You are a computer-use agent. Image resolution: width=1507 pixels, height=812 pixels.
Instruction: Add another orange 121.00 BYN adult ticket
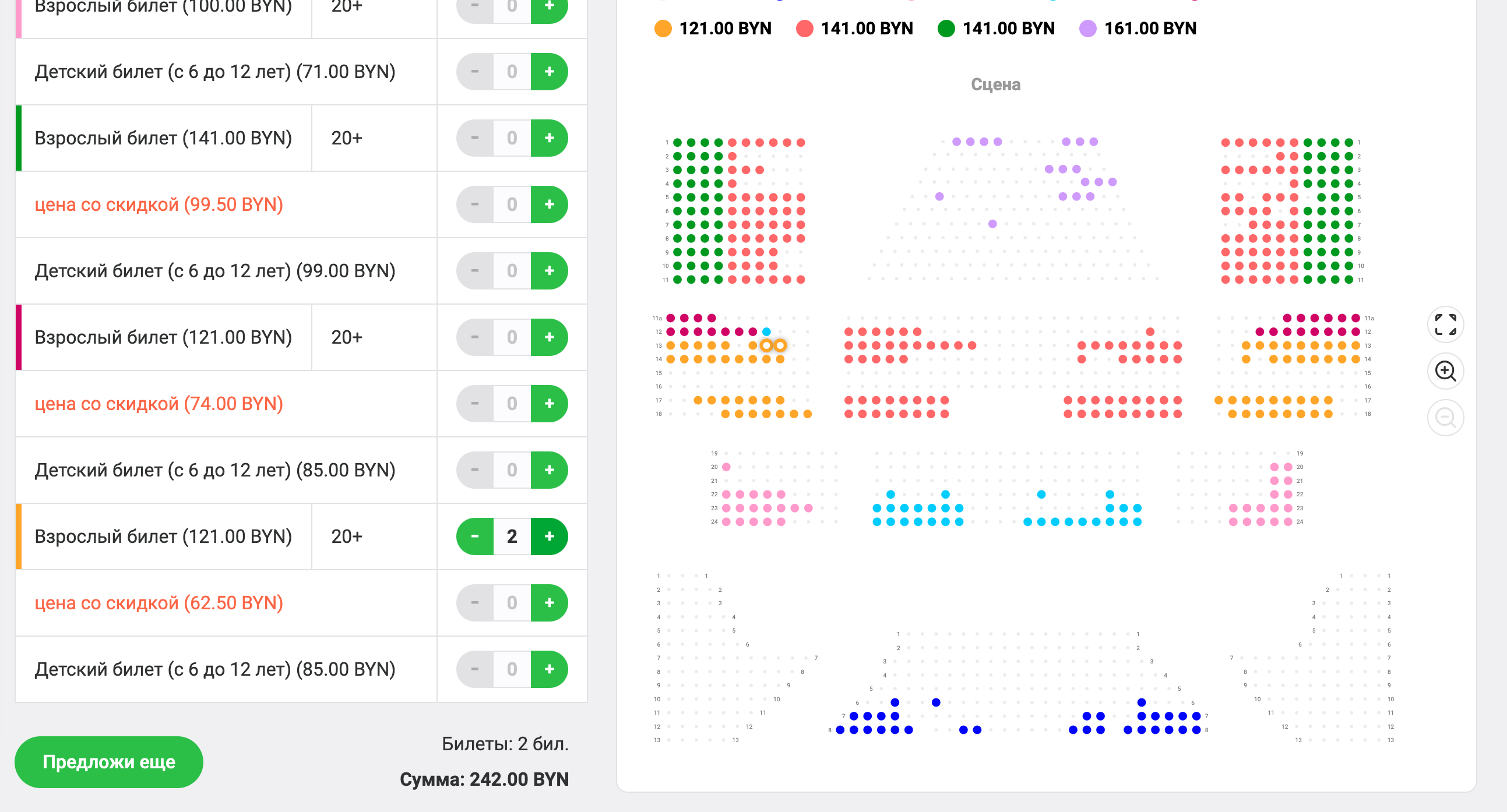point(549,536)
